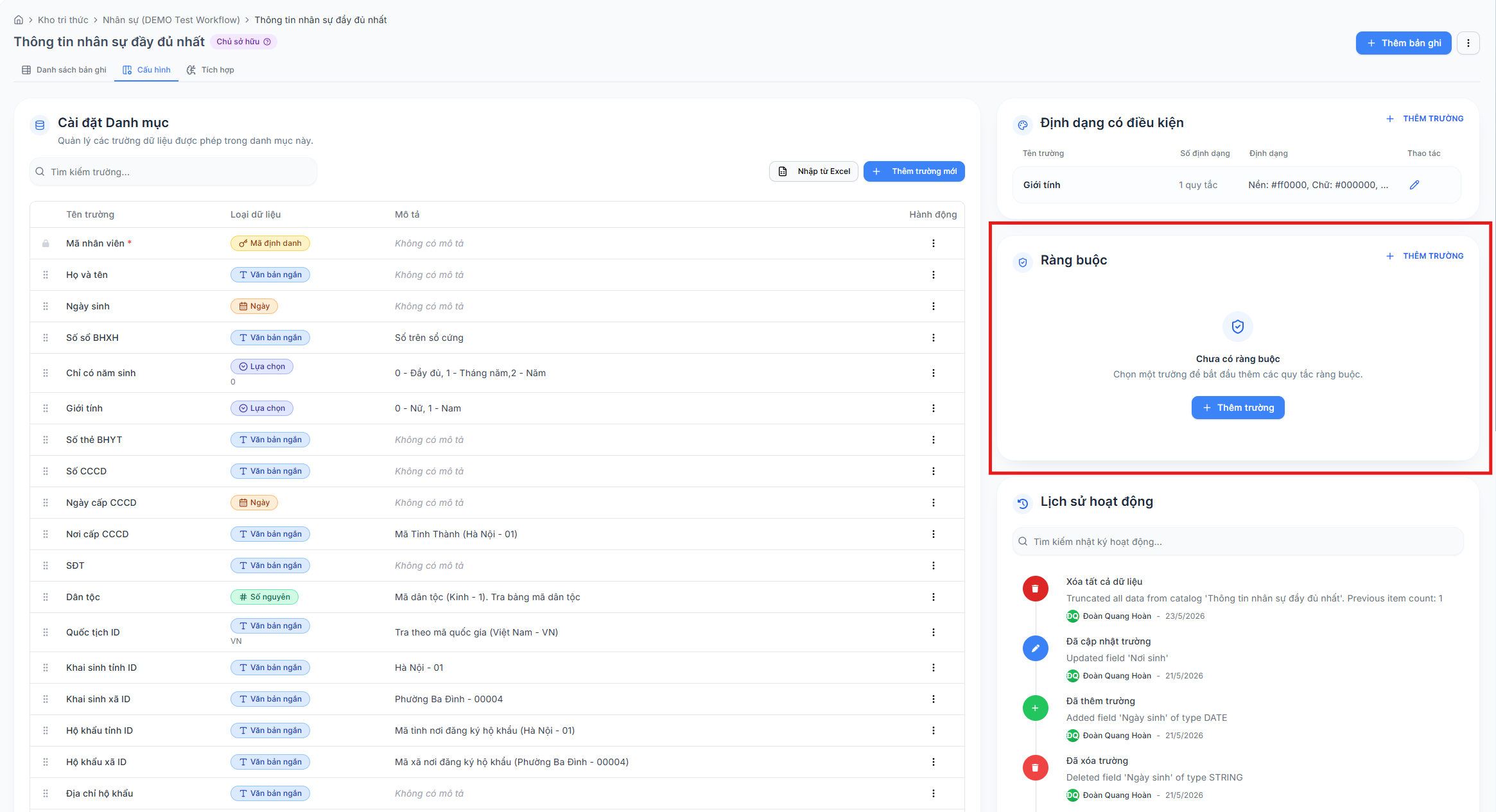Image resolution: width=1496 pixels, height=812 pixels.
Task: Click drag handle of Giới tính row
Action: 46,408
